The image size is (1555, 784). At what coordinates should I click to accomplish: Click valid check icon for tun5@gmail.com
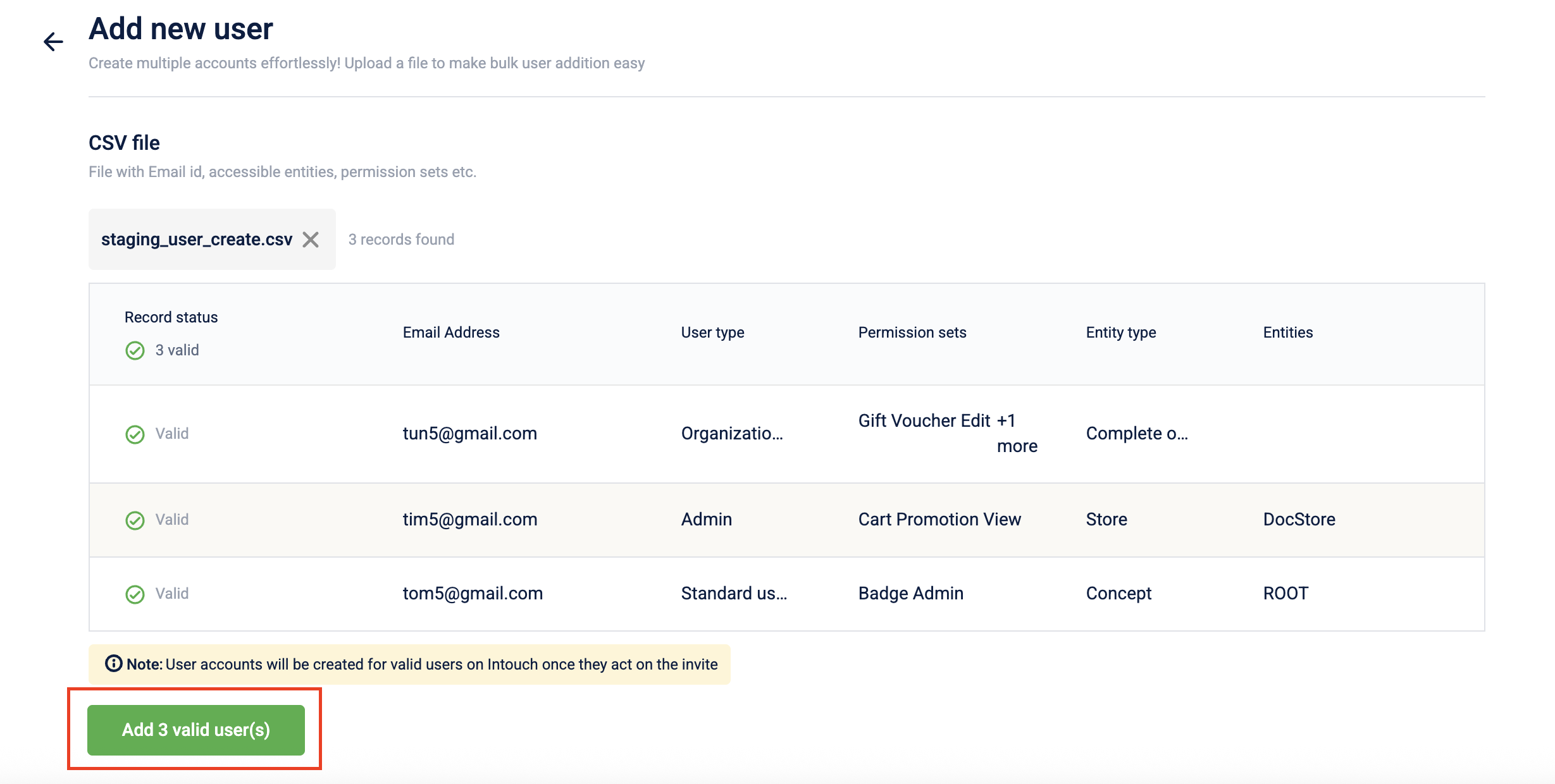135,434
